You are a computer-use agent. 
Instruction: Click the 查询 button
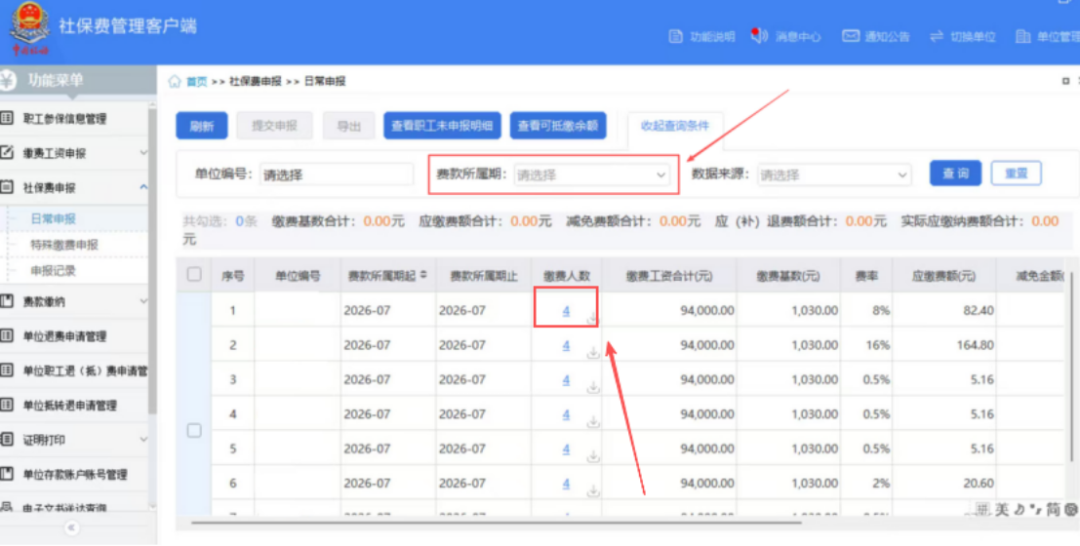pos(955,174)
